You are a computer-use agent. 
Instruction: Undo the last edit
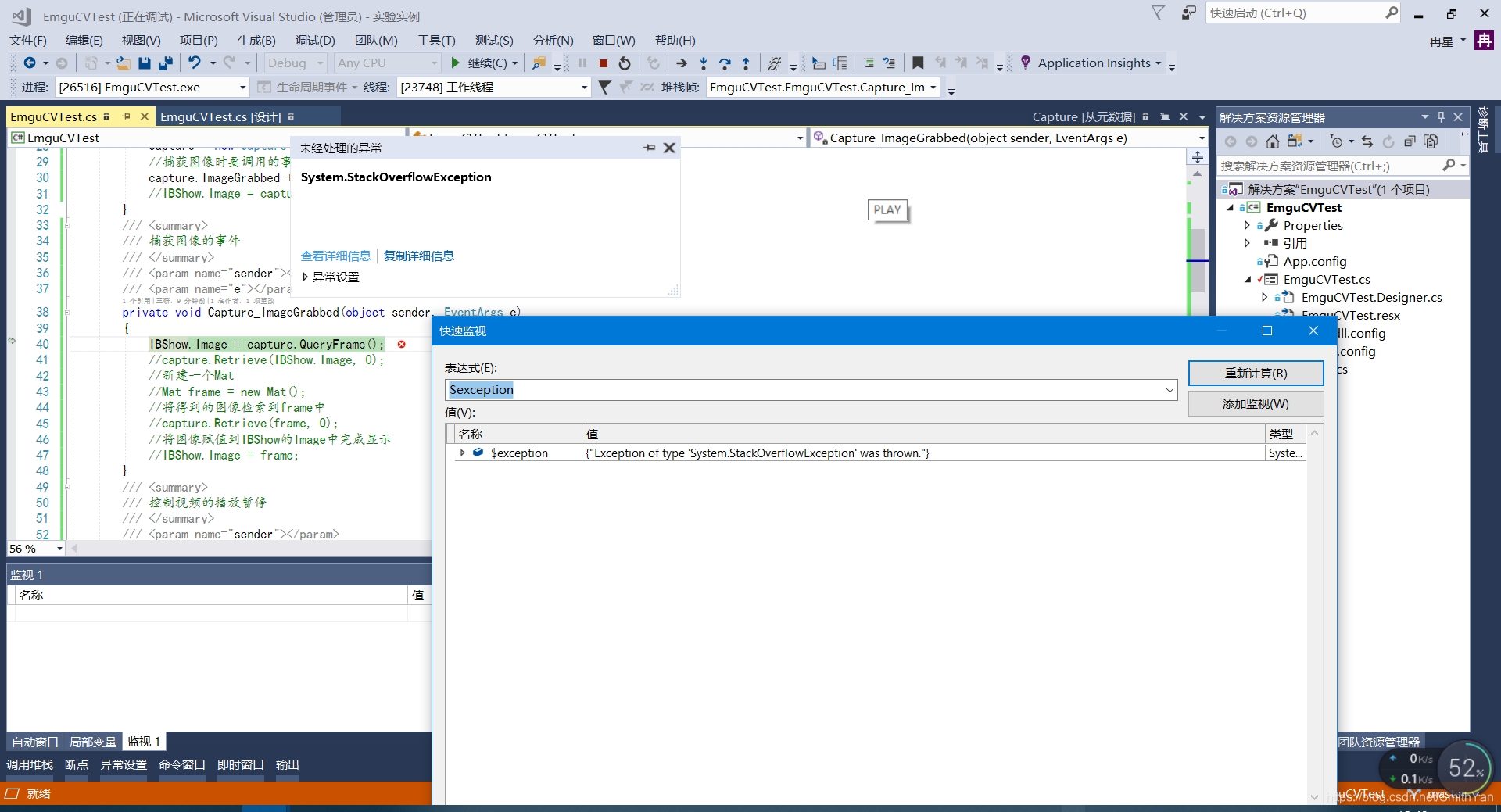click(x=195, y=63)
